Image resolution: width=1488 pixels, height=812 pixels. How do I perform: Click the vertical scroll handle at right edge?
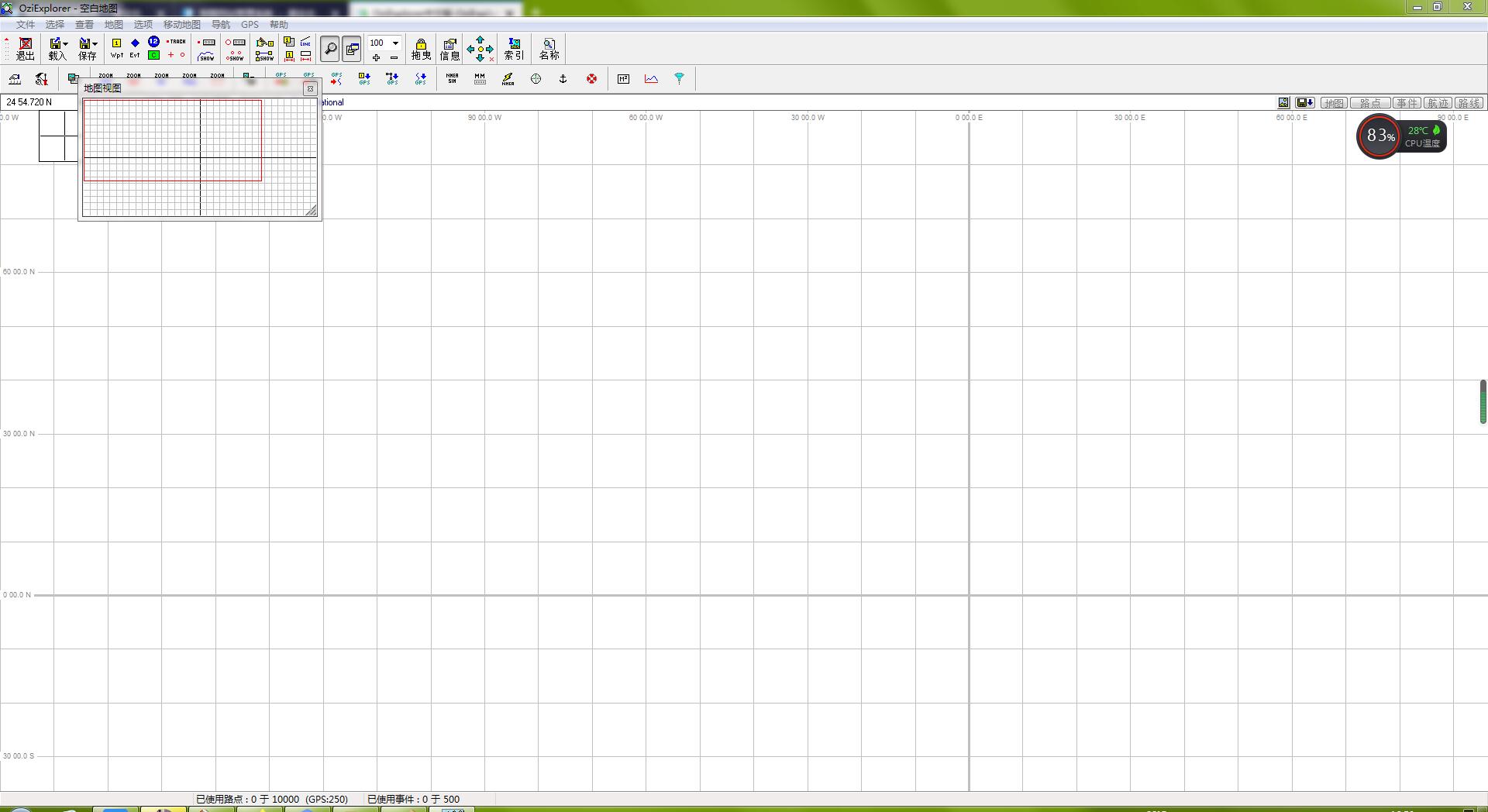[1483, 401]
